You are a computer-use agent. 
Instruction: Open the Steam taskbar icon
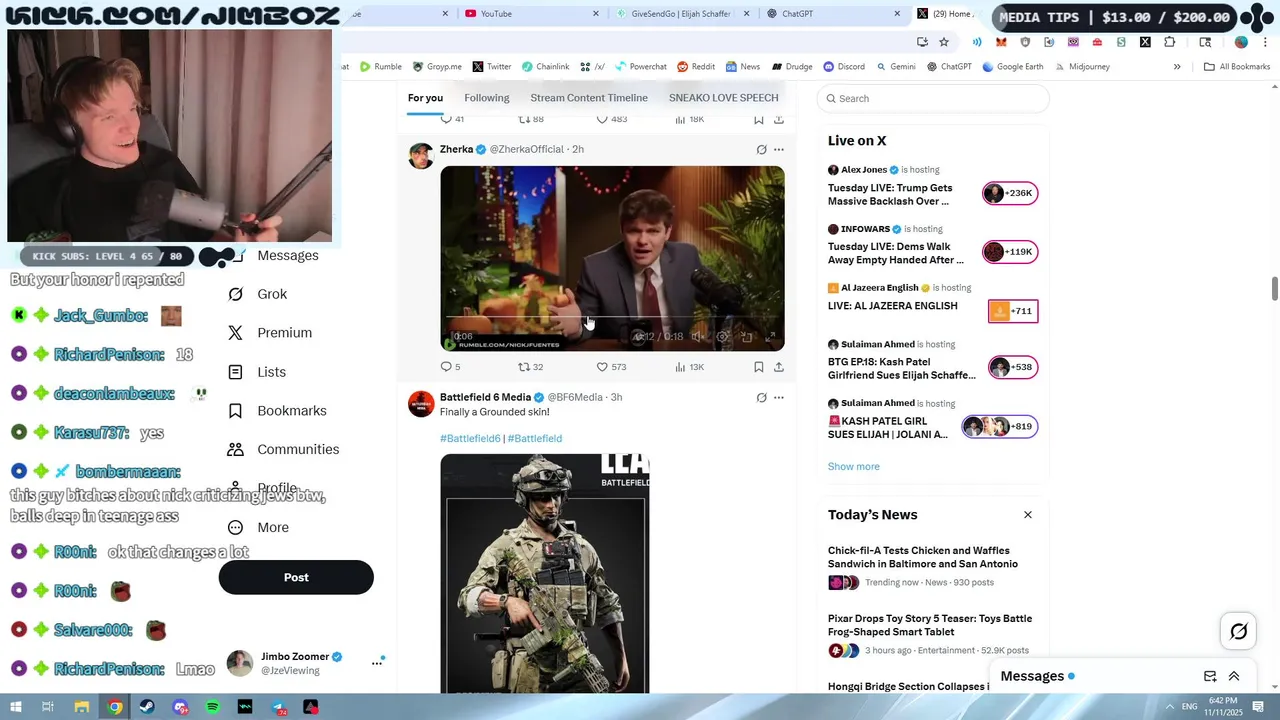(x=147, y=707)
